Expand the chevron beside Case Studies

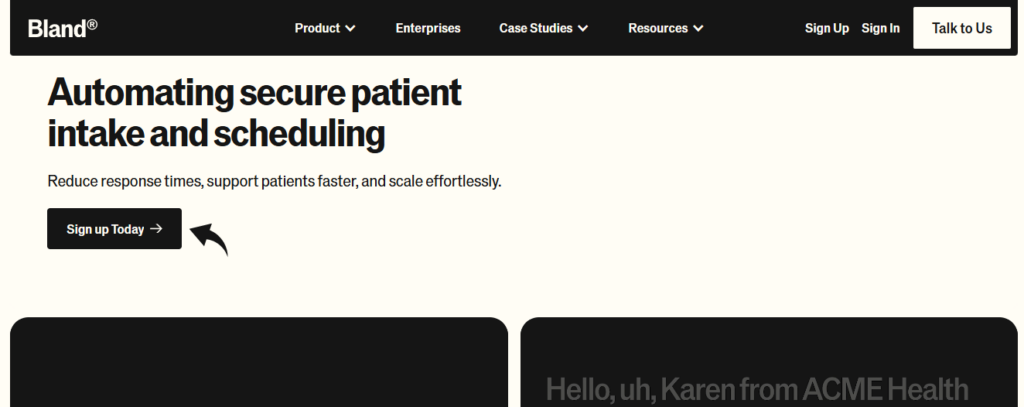point(583,29)
